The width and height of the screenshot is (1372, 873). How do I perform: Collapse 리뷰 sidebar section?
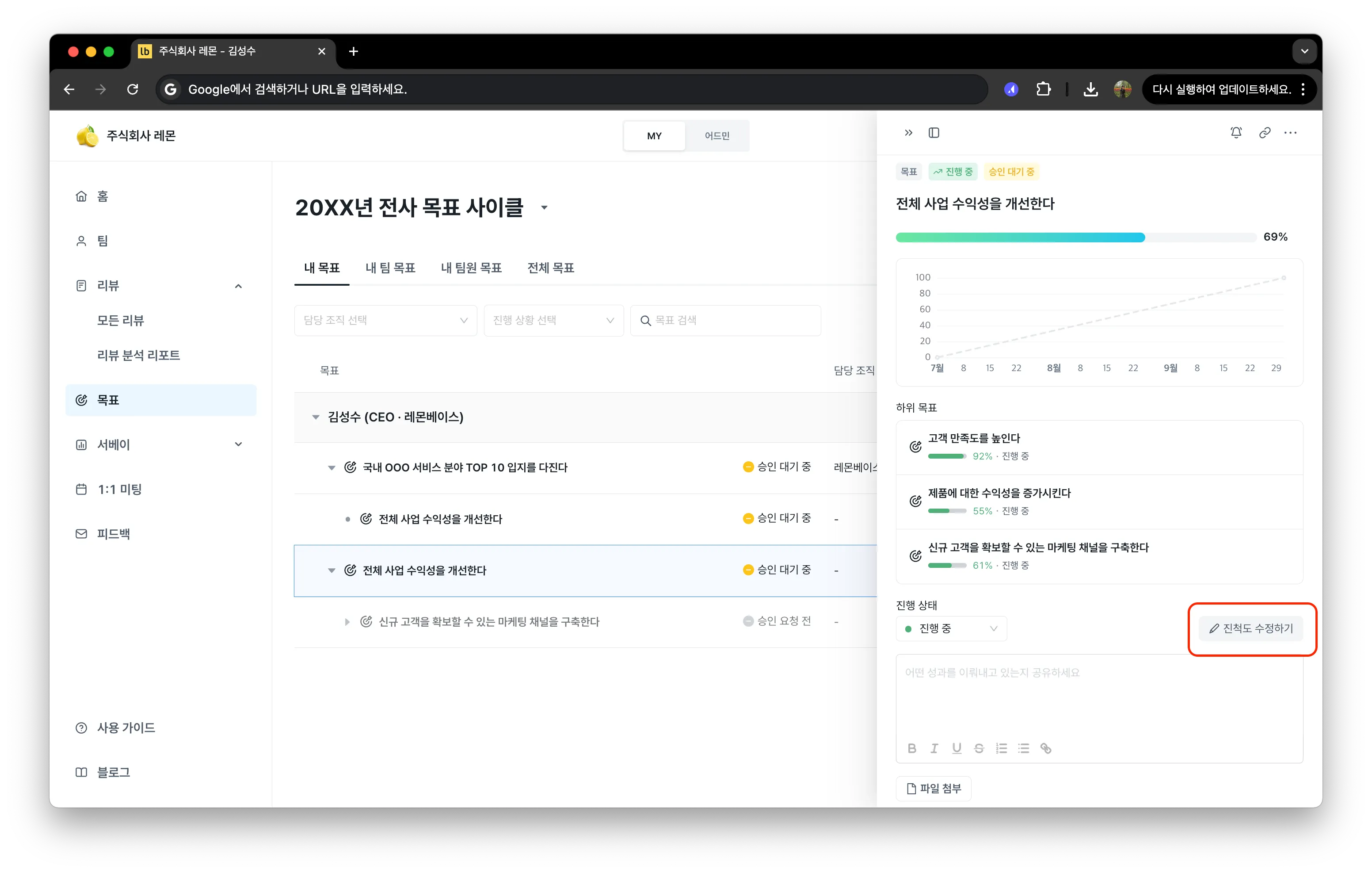tap(239, 286)
